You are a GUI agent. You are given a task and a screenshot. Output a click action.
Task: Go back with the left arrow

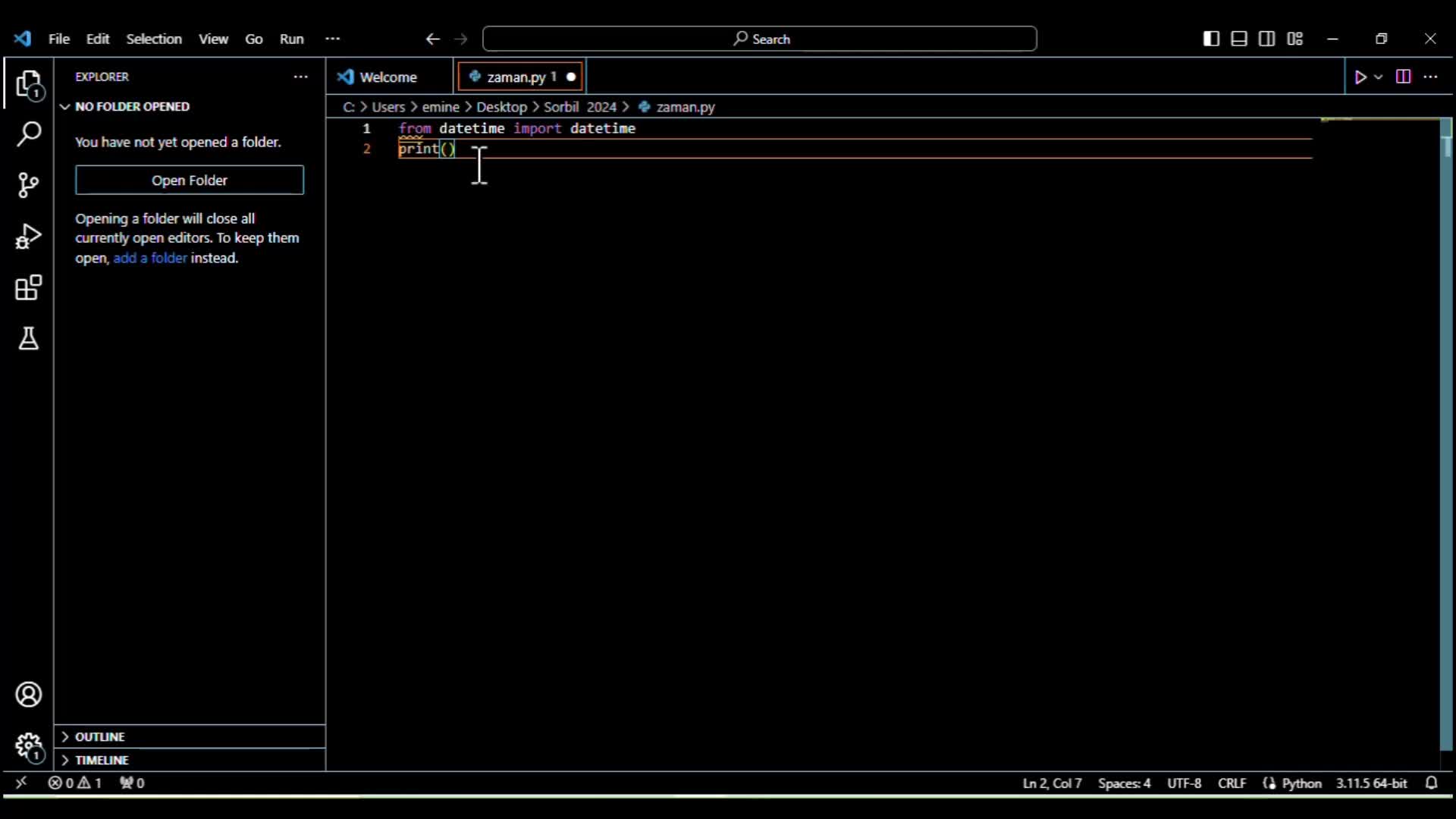433,39
